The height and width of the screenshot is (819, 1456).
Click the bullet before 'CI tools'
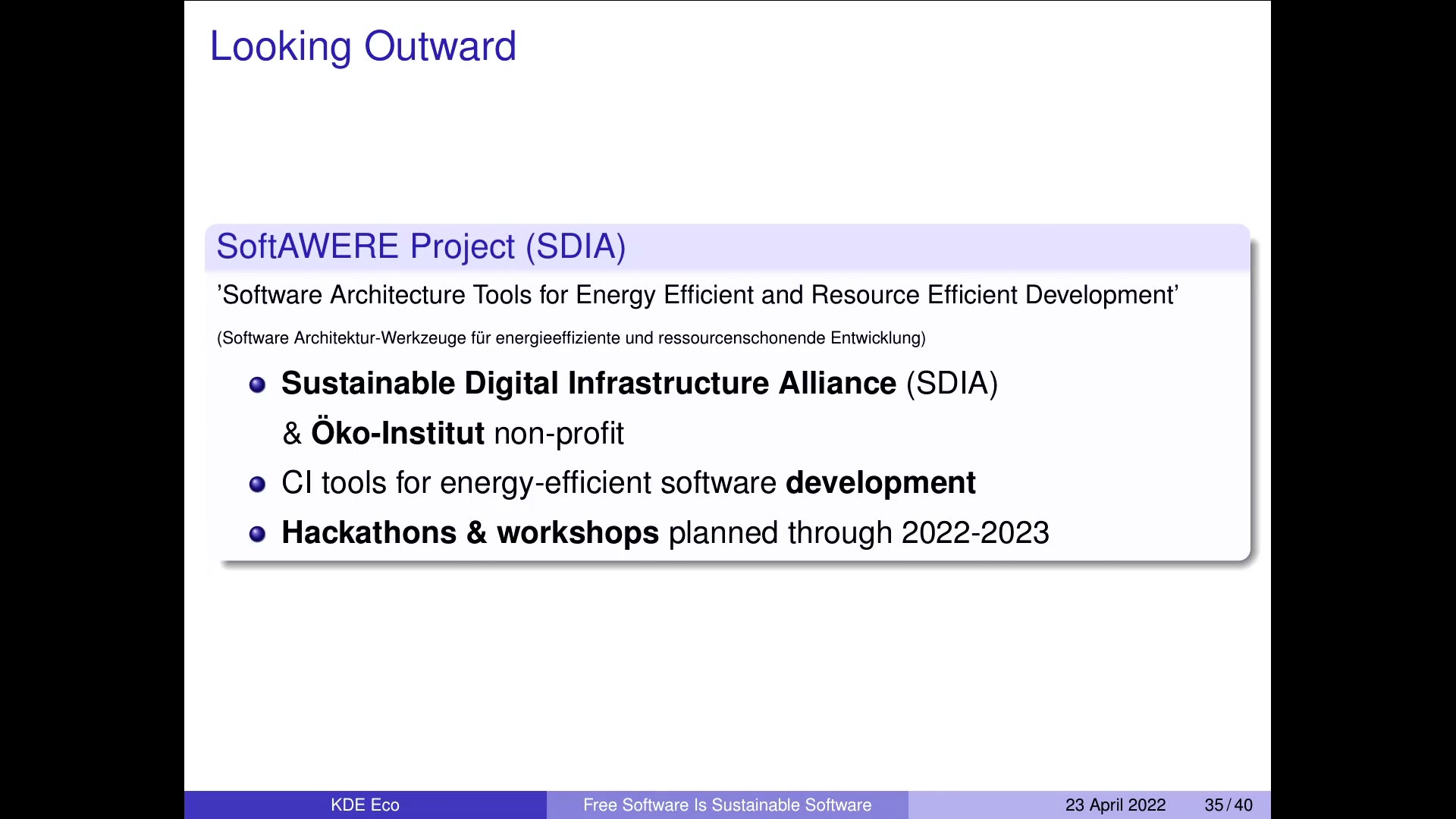[x=258, y=485]
